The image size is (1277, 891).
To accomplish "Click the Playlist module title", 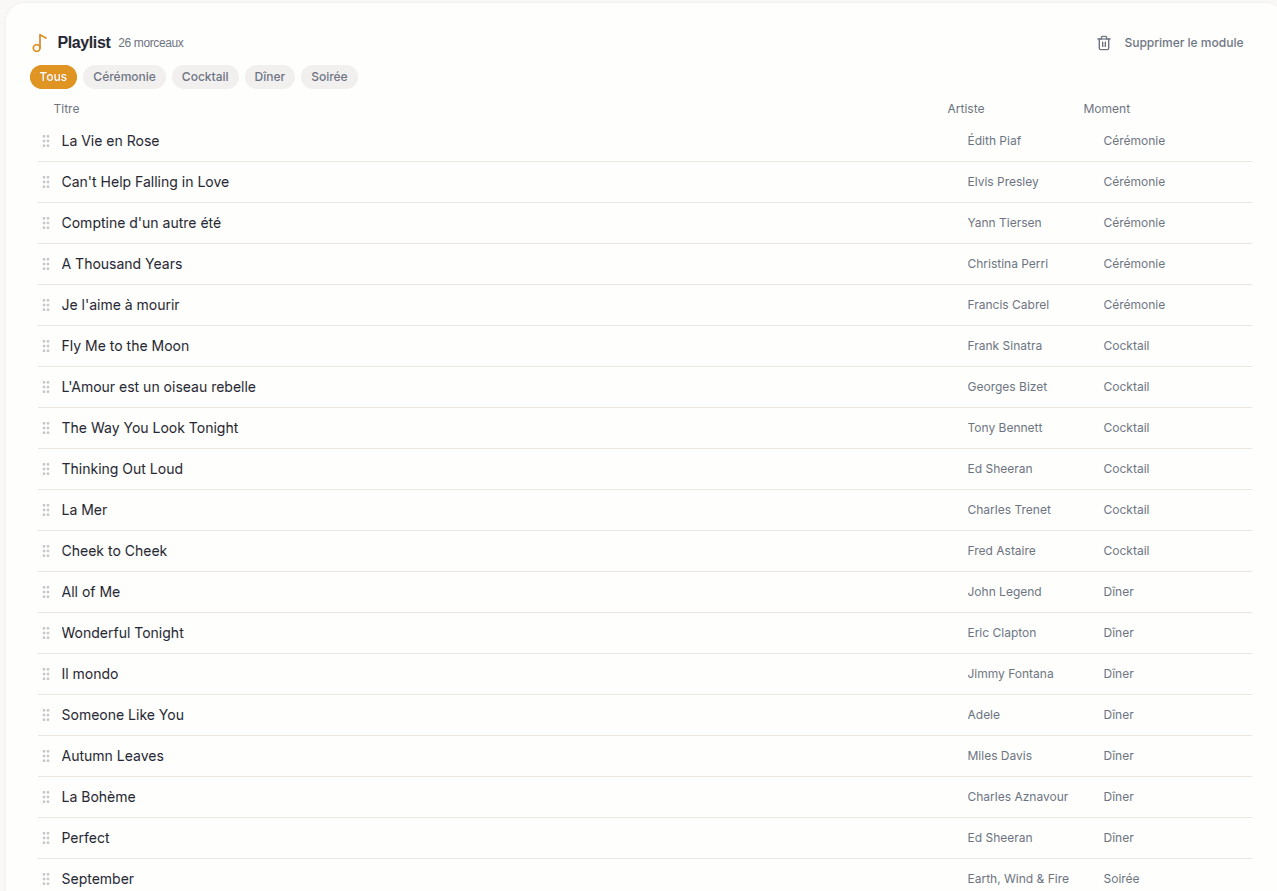I will point(84,43).
